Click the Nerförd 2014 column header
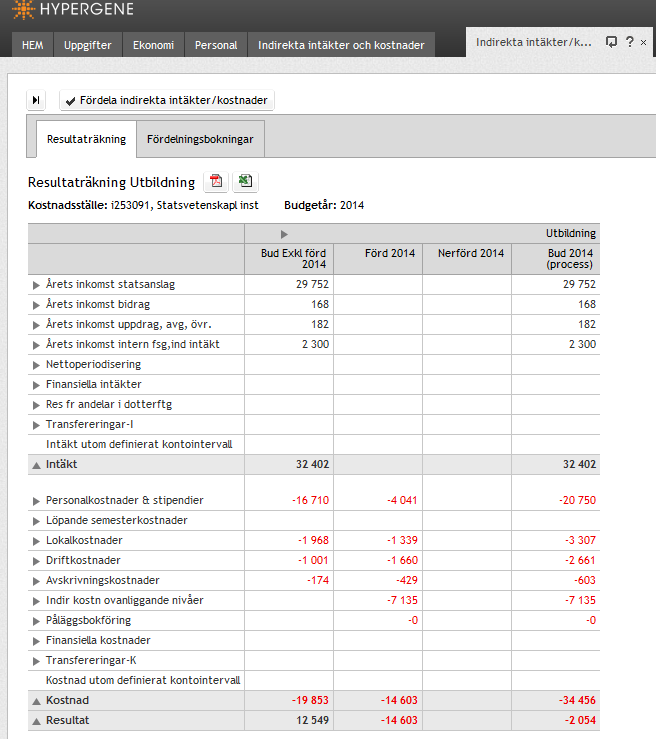 tap(467, 259)
